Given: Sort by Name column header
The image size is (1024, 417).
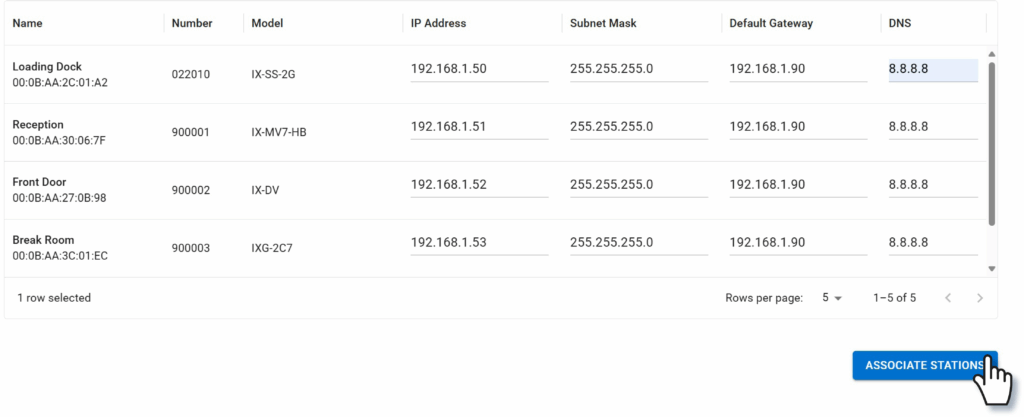Looking at the screenshot, I should point(28,23).
